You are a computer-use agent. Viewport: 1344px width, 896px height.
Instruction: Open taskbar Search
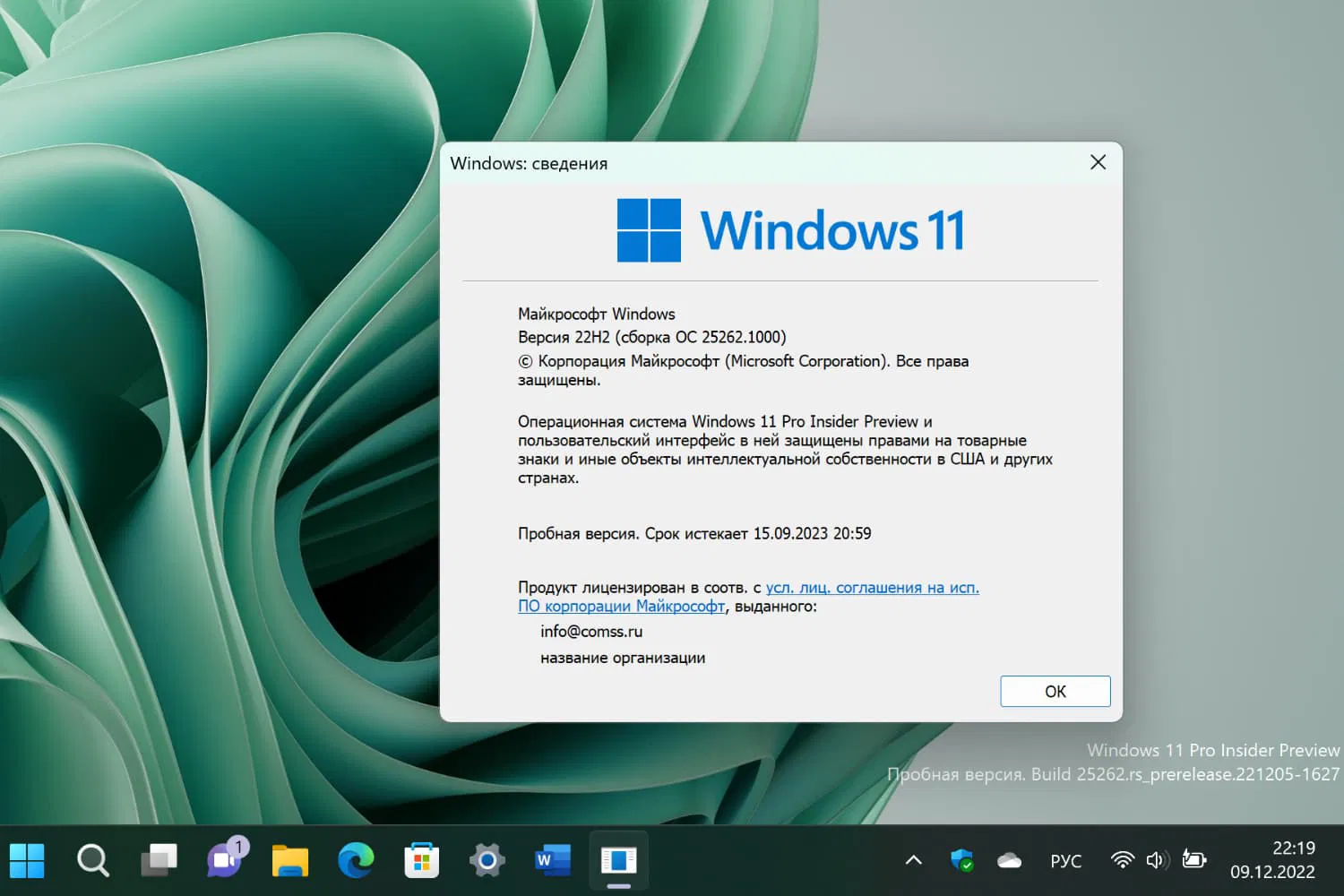tap(93, 861)
